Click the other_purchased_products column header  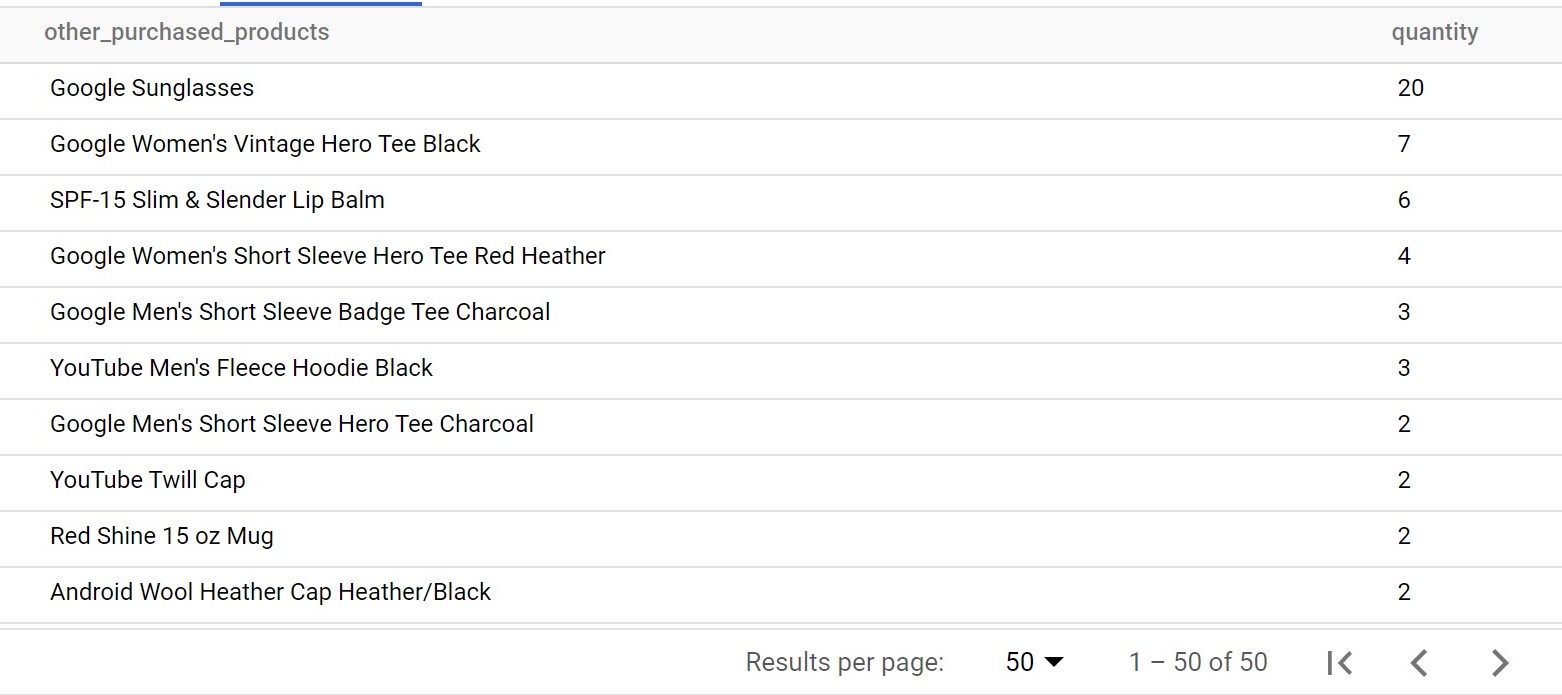point(186,32)
